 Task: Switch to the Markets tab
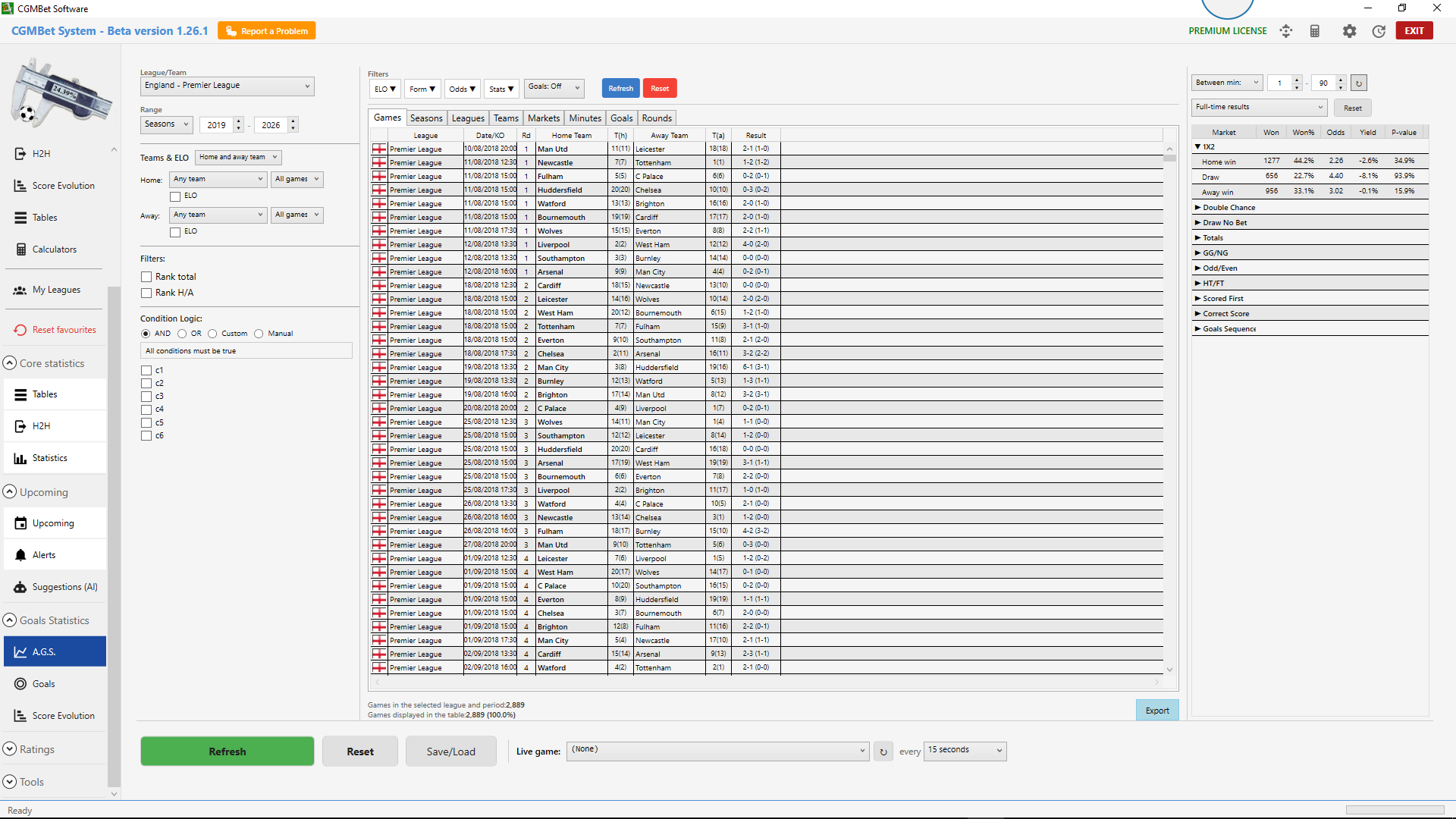point(543,118)
